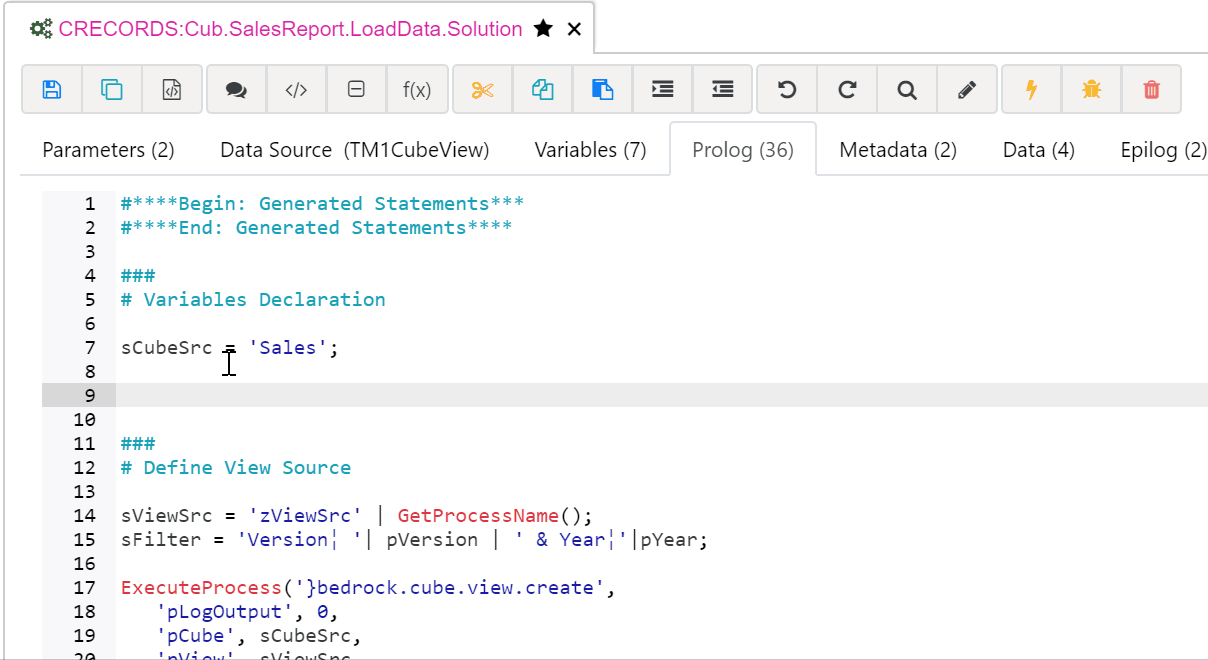Open the f(x) functions list

pos(417,90)
